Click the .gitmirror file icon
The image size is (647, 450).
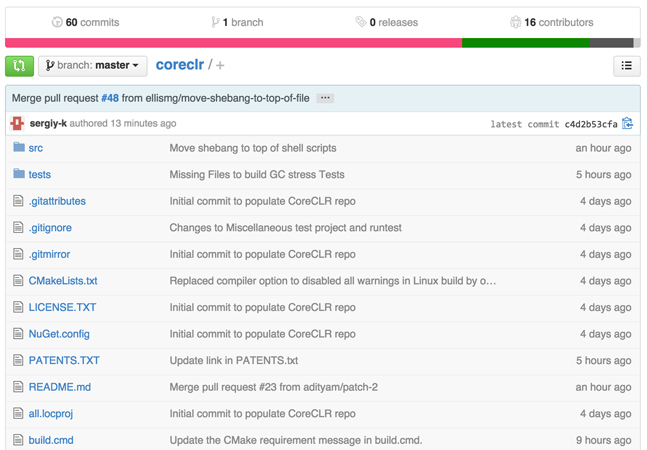pyautogui.click(x=18, y=254)
